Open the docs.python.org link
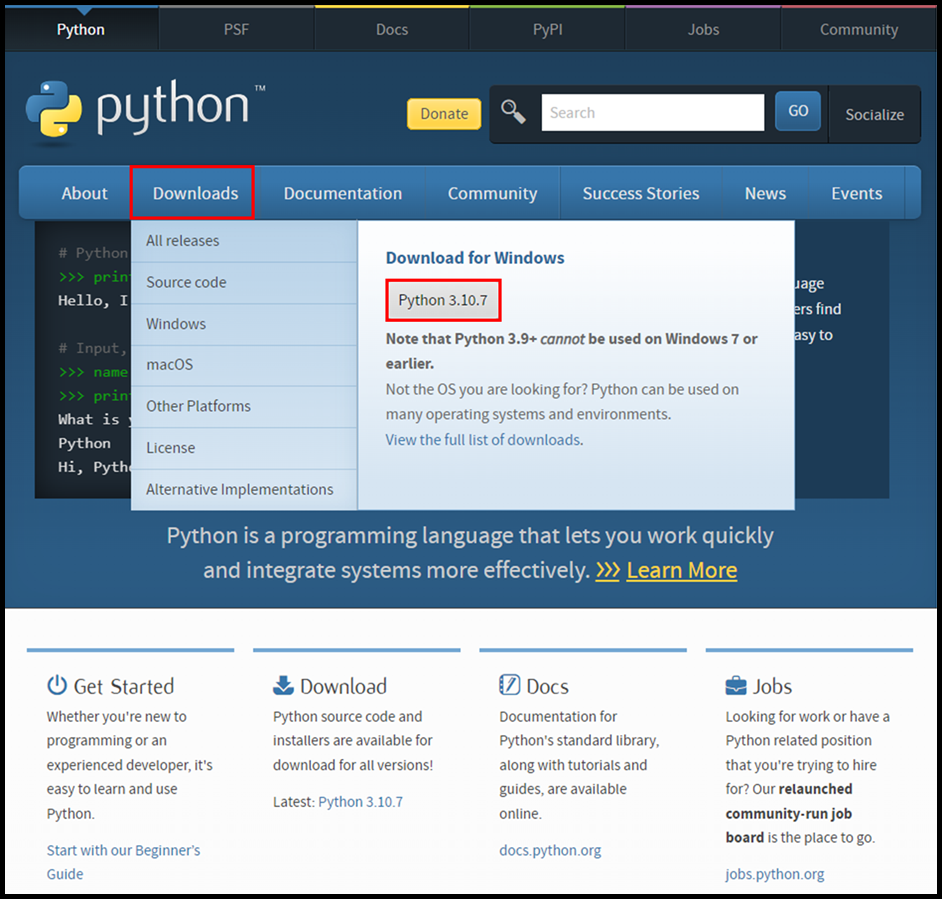Viewport: 942px width, 899px height. pos(550,850)
